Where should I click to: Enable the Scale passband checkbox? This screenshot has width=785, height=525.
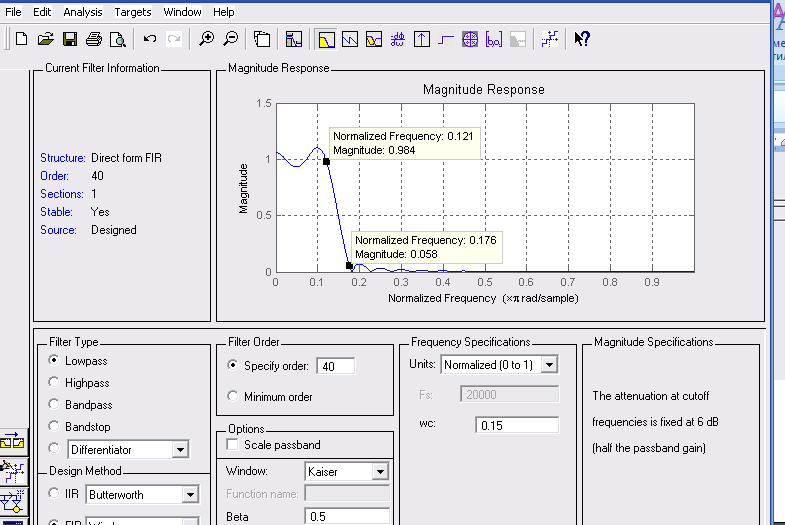(234, 445)
